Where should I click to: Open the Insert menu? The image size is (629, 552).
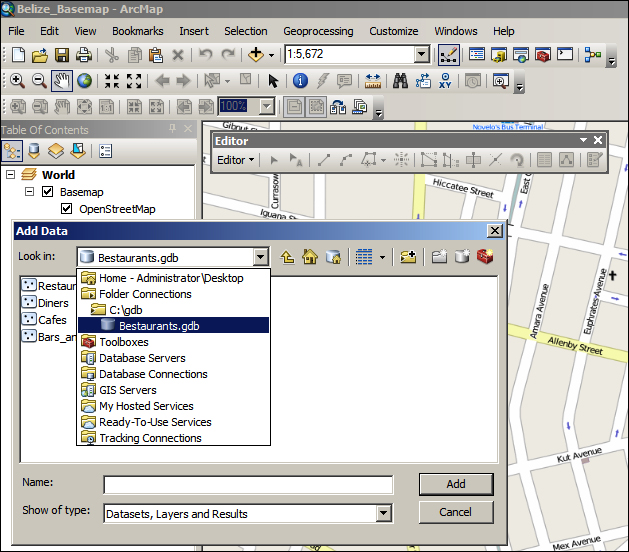point(194,31)
